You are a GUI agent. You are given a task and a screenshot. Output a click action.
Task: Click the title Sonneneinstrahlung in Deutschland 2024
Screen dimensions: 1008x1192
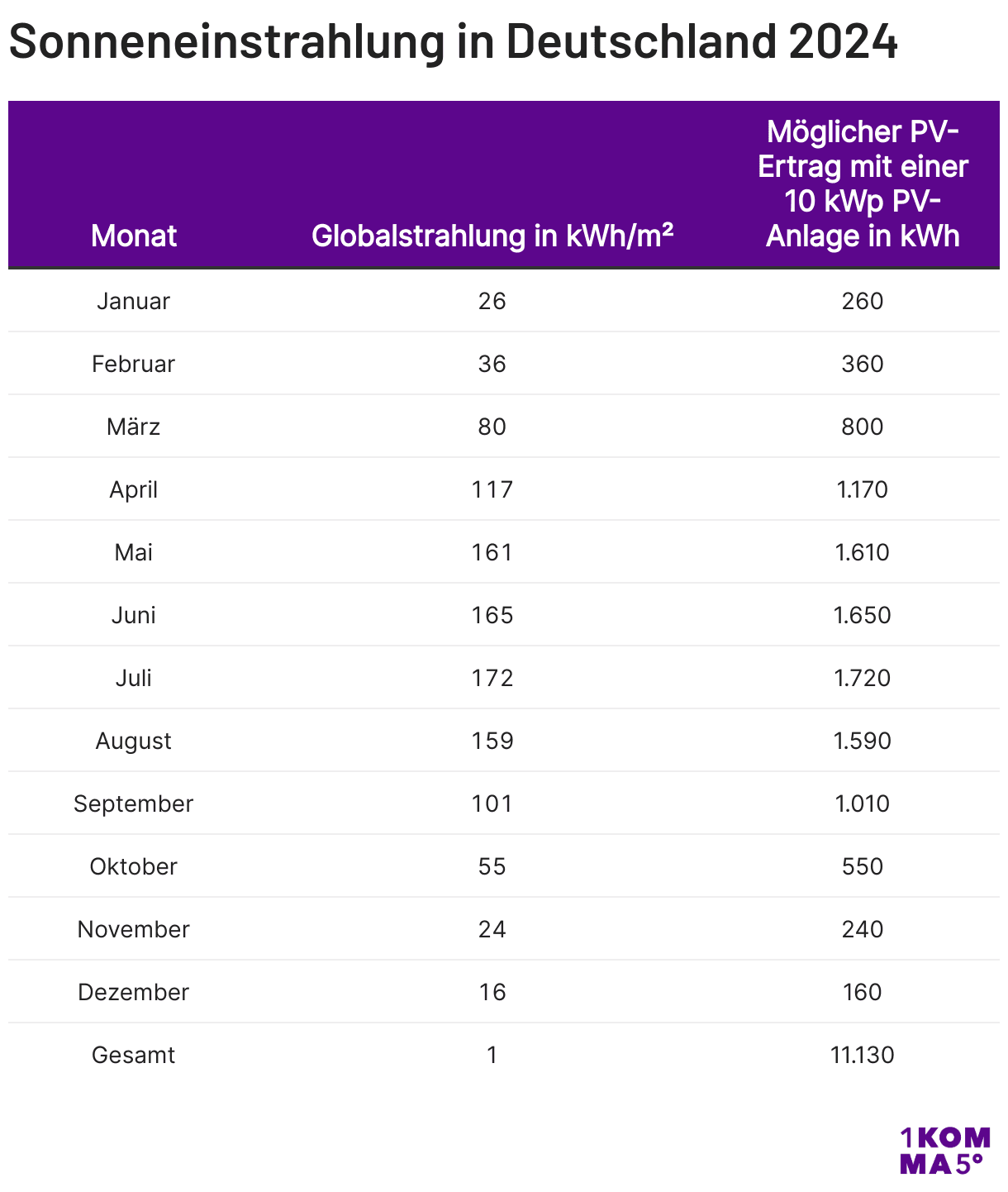coord(453,41)
